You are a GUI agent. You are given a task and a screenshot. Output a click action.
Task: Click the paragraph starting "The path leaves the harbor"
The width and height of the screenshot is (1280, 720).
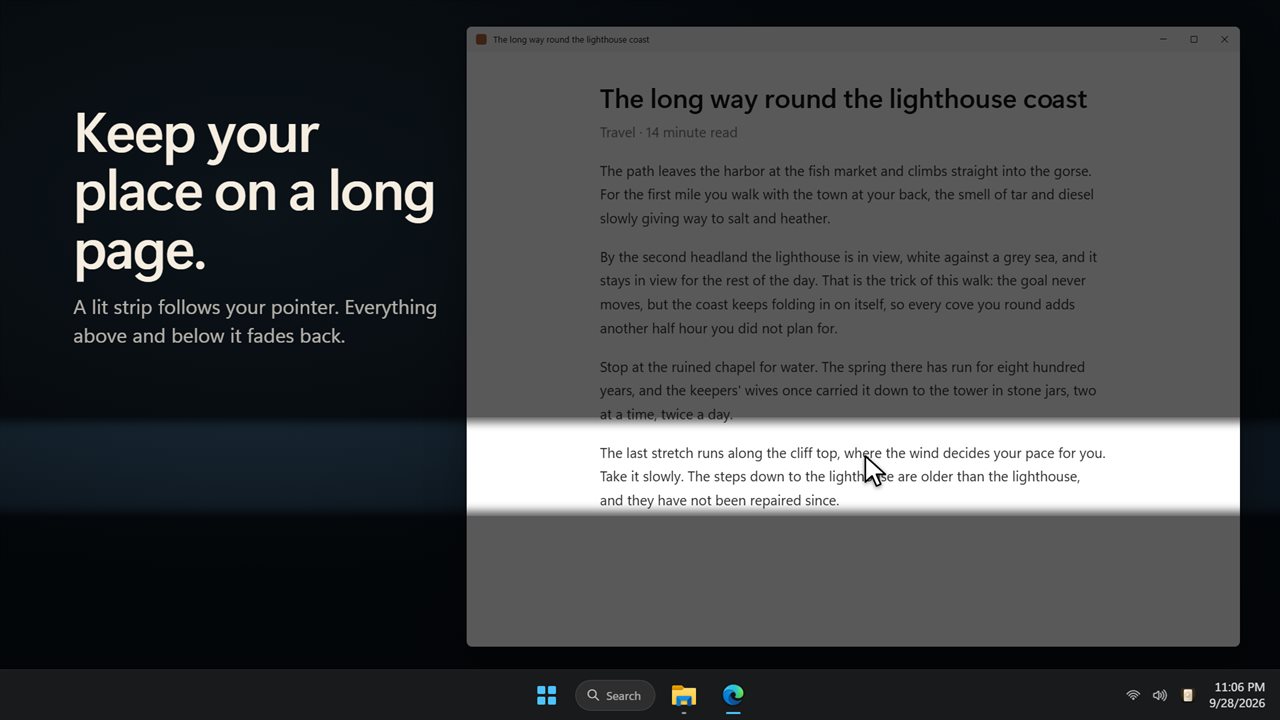point(847,195)
